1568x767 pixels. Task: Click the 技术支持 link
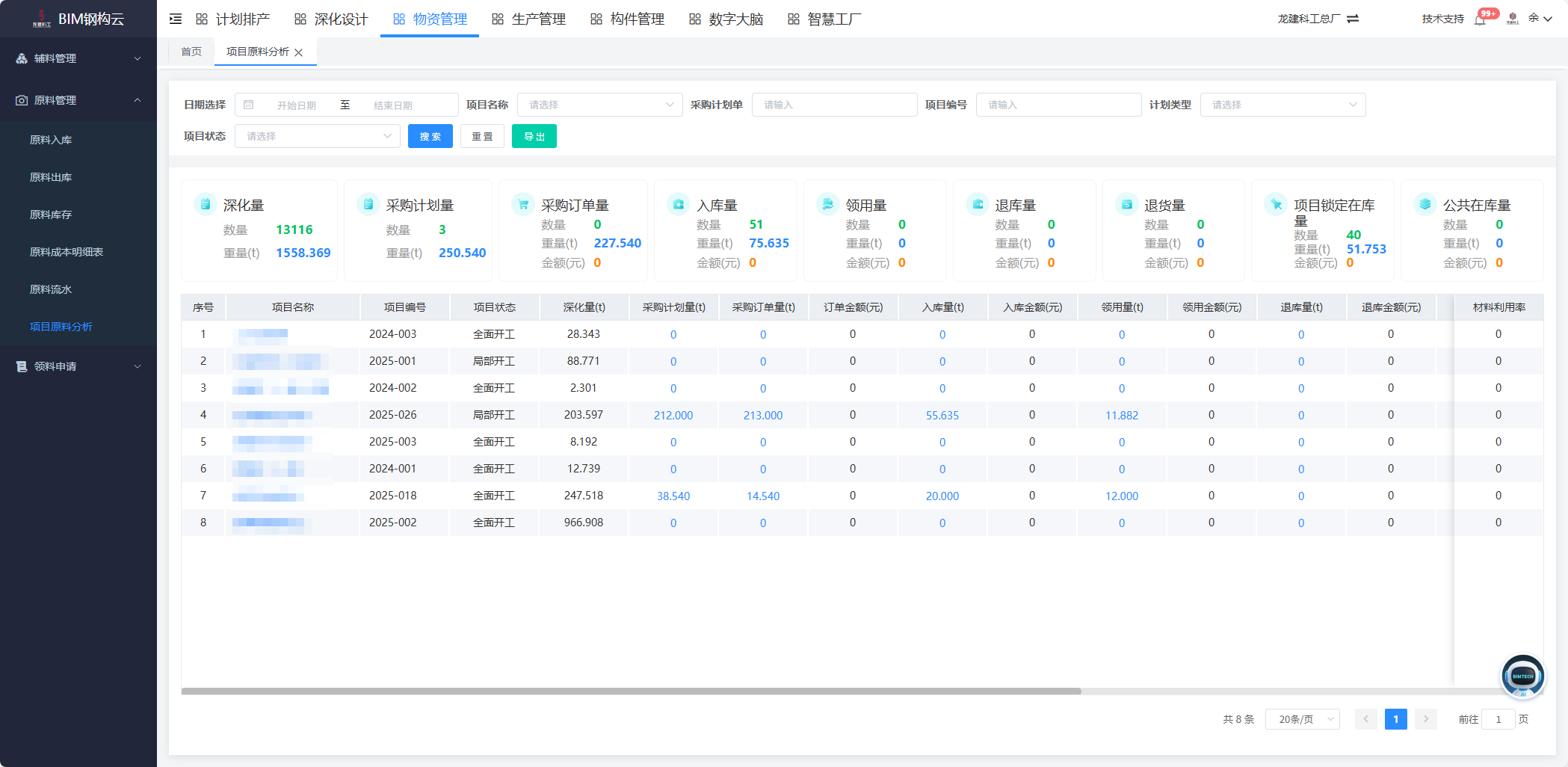pos(1443,19)
